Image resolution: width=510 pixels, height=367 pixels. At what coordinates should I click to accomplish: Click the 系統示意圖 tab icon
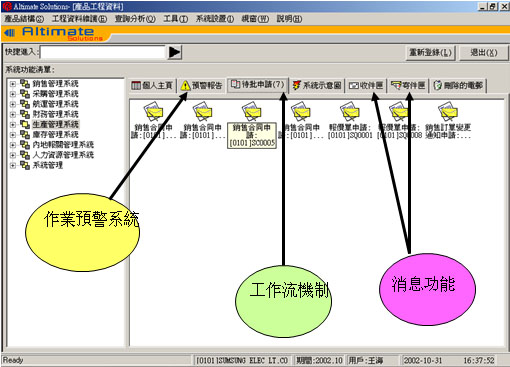point(296,85)
